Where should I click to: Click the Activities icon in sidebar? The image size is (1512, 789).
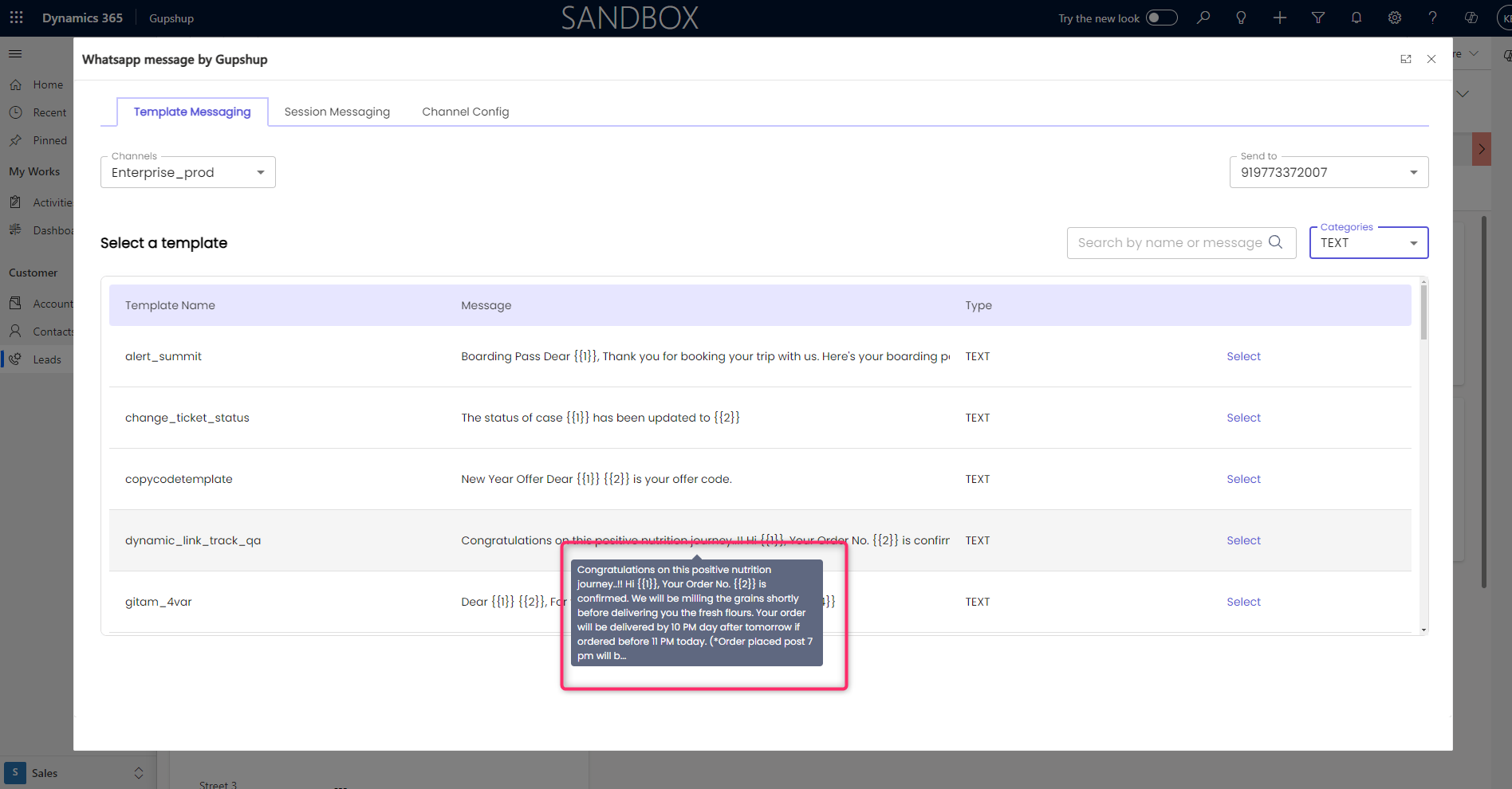coord(15,202)
